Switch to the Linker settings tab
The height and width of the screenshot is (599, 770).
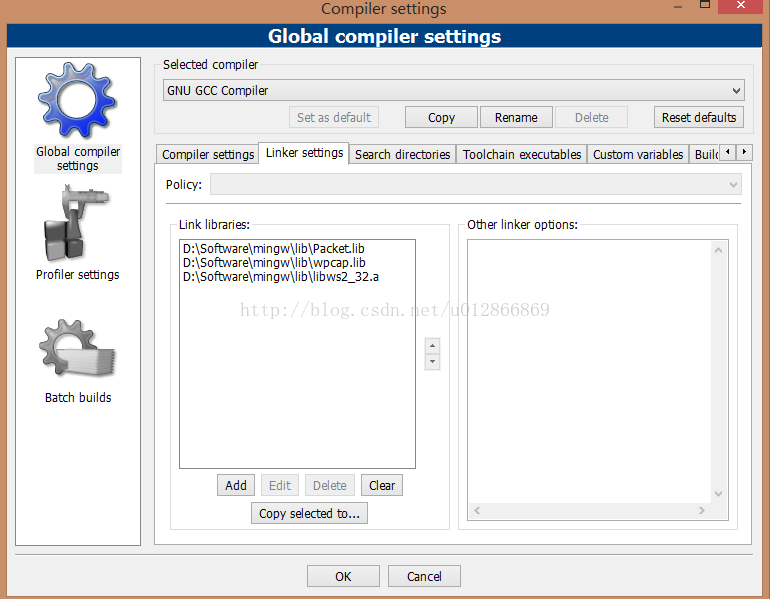pyautogui.click(x=304, y=153)
